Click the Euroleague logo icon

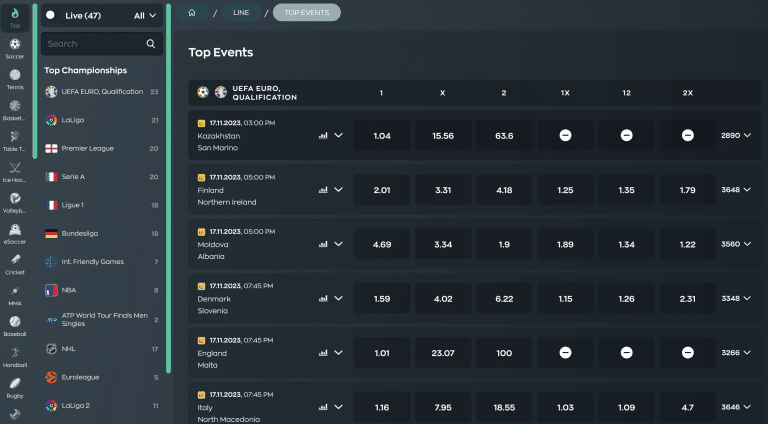51,377
